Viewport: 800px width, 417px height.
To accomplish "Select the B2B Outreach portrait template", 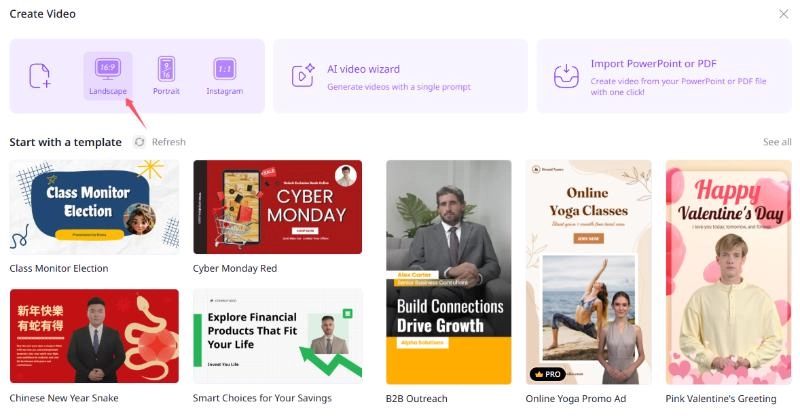I will click(448, 272).
